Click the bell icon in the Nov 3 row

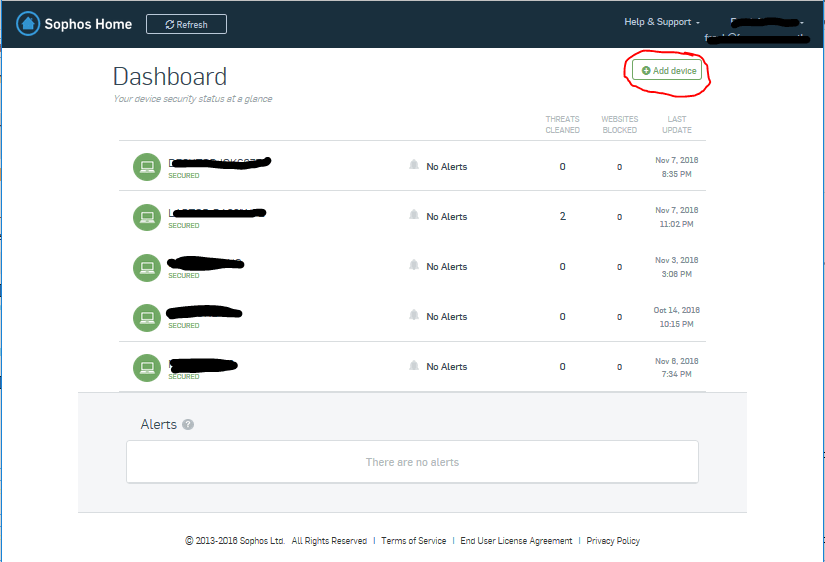(x=414, y=265)
